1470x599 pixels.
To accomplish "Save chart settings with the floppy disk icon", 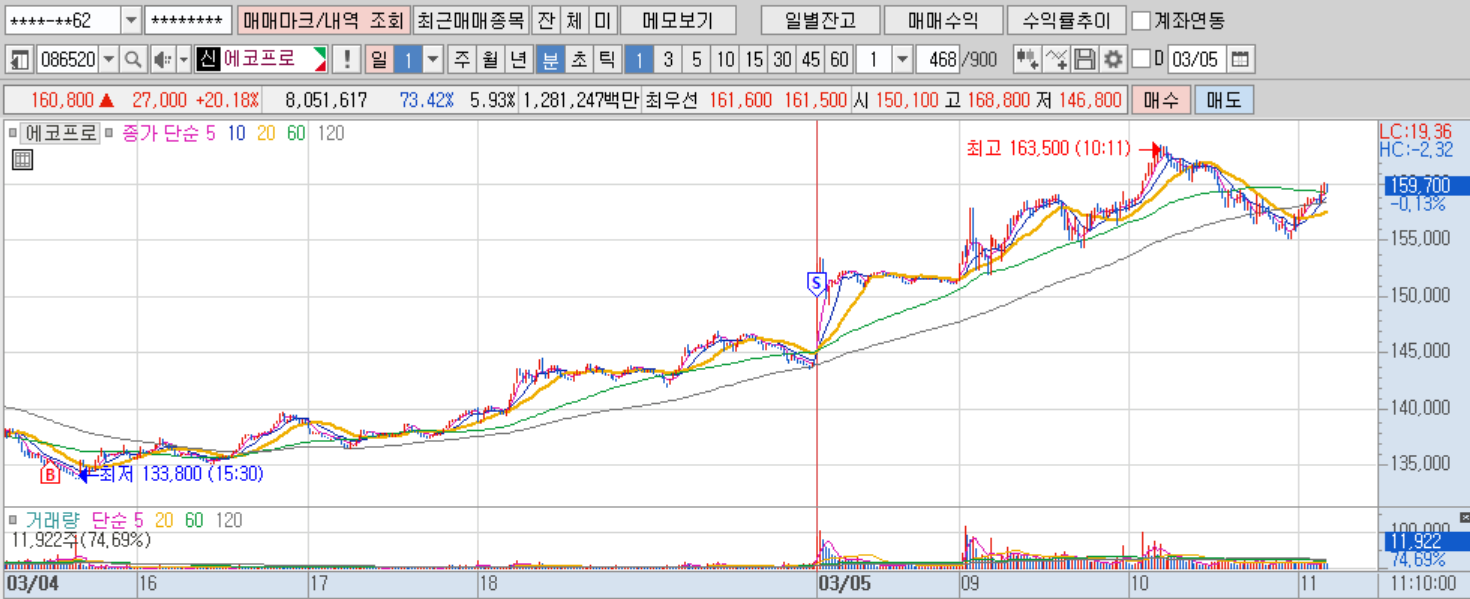I will 1084,60.
